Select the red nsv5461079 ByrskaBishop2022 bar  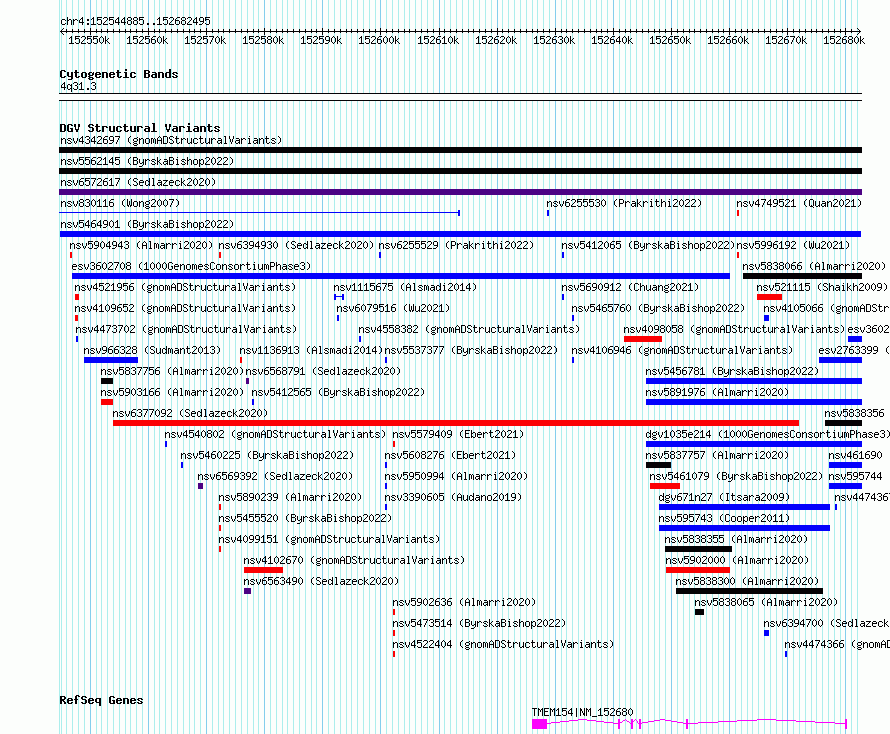665,486
